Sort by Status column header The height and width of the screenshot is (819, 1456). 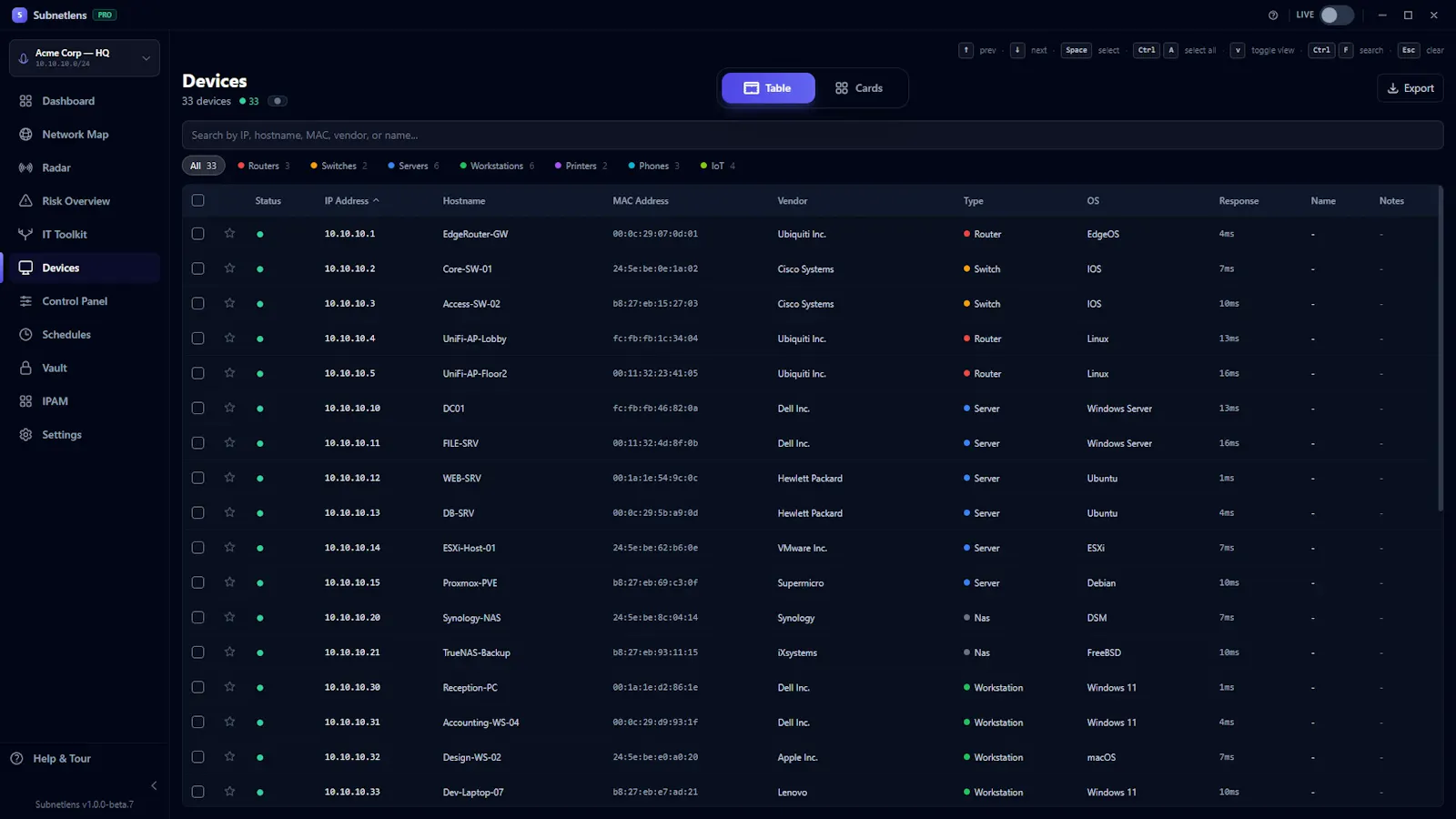click(268, 201)
